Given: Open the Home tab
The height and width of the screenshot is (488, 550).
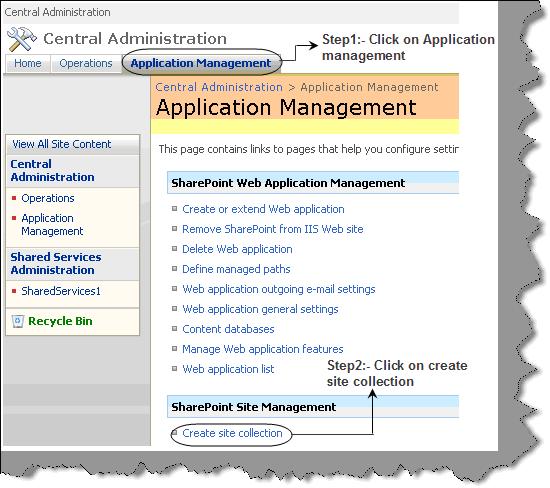Looking at the screenshot, I should pyautogui.click(x=28, y=63).
